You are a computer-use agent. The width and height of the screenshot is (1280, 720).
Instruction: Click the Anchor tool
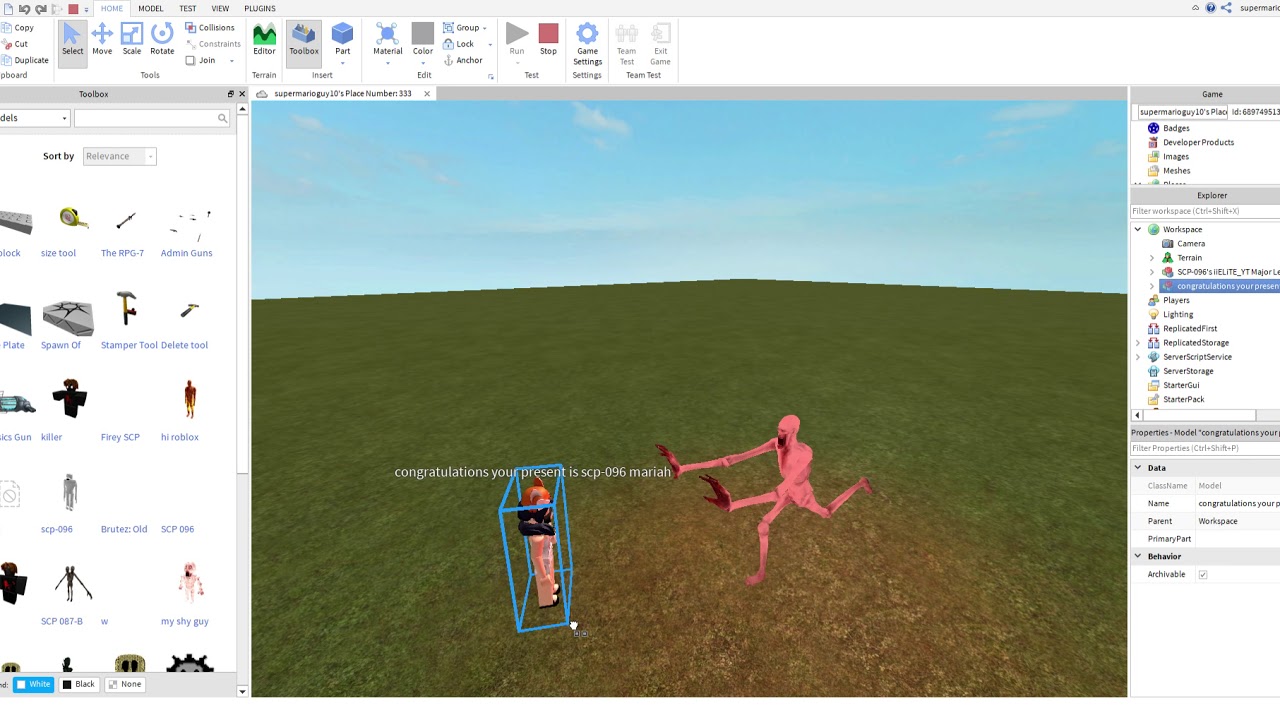point(463,60)
